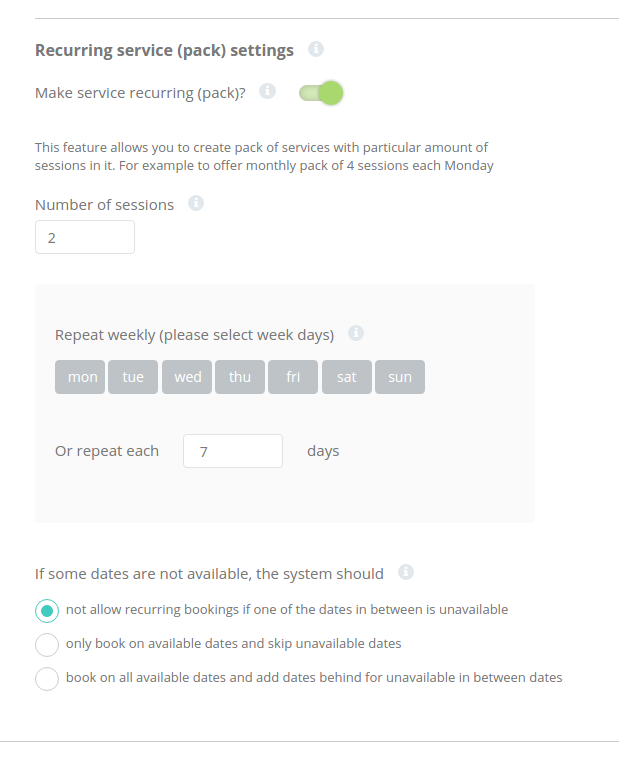Choose the sun weekday button
The width and height of the screenshot is (619, 759).
(x=400, y=377)
